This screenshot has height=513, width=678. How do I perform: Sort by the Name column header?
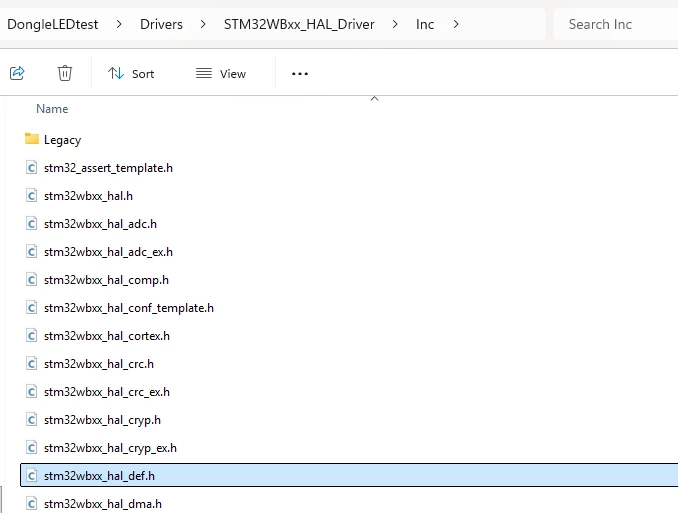[x=52, y=109]
